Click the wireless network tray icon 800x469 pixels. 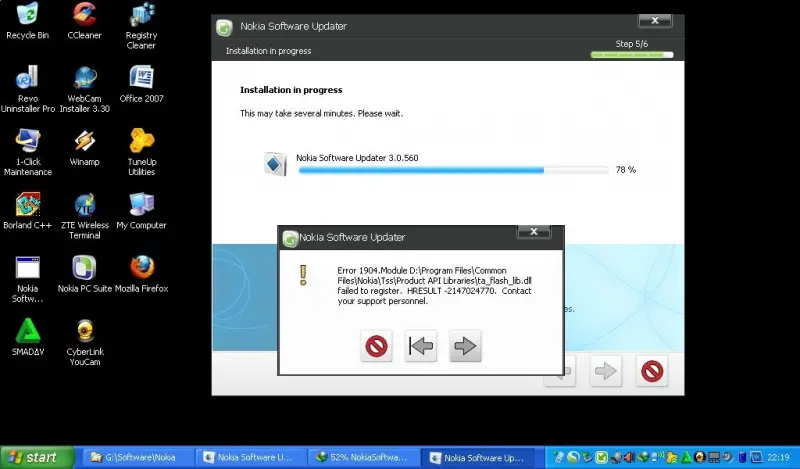point(658,457)
